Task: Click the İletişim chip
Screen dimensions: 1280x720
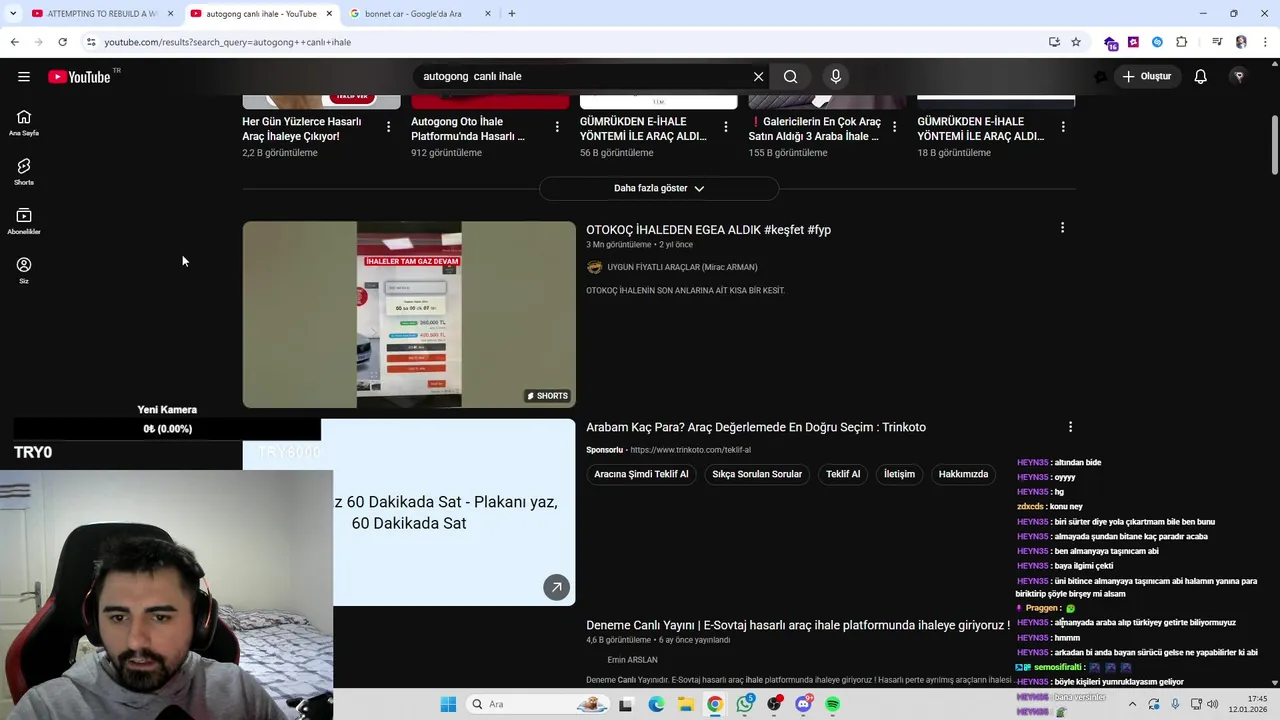Action: tap(899, 474)
